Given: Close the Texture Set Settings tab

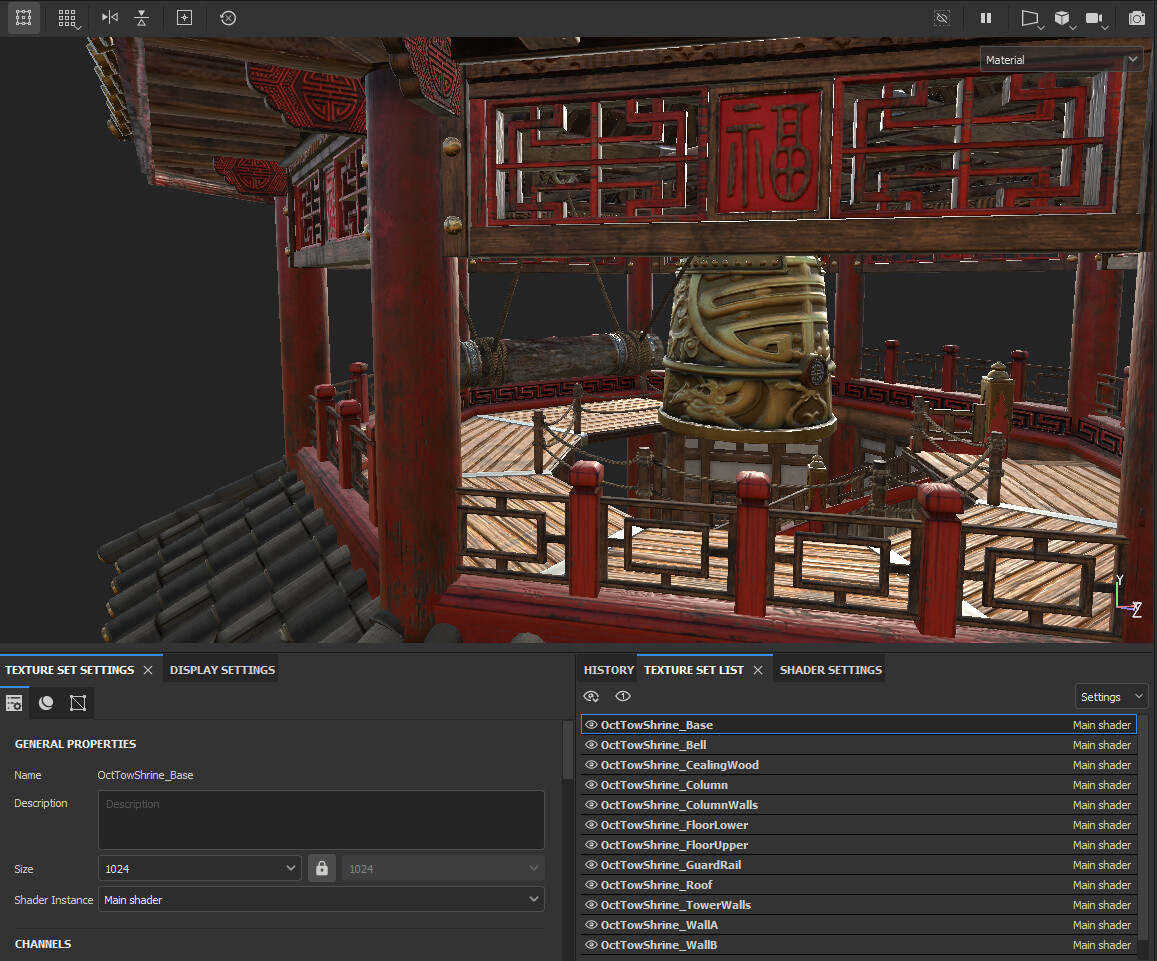Looking at the screenshot, I should point(148,670).
